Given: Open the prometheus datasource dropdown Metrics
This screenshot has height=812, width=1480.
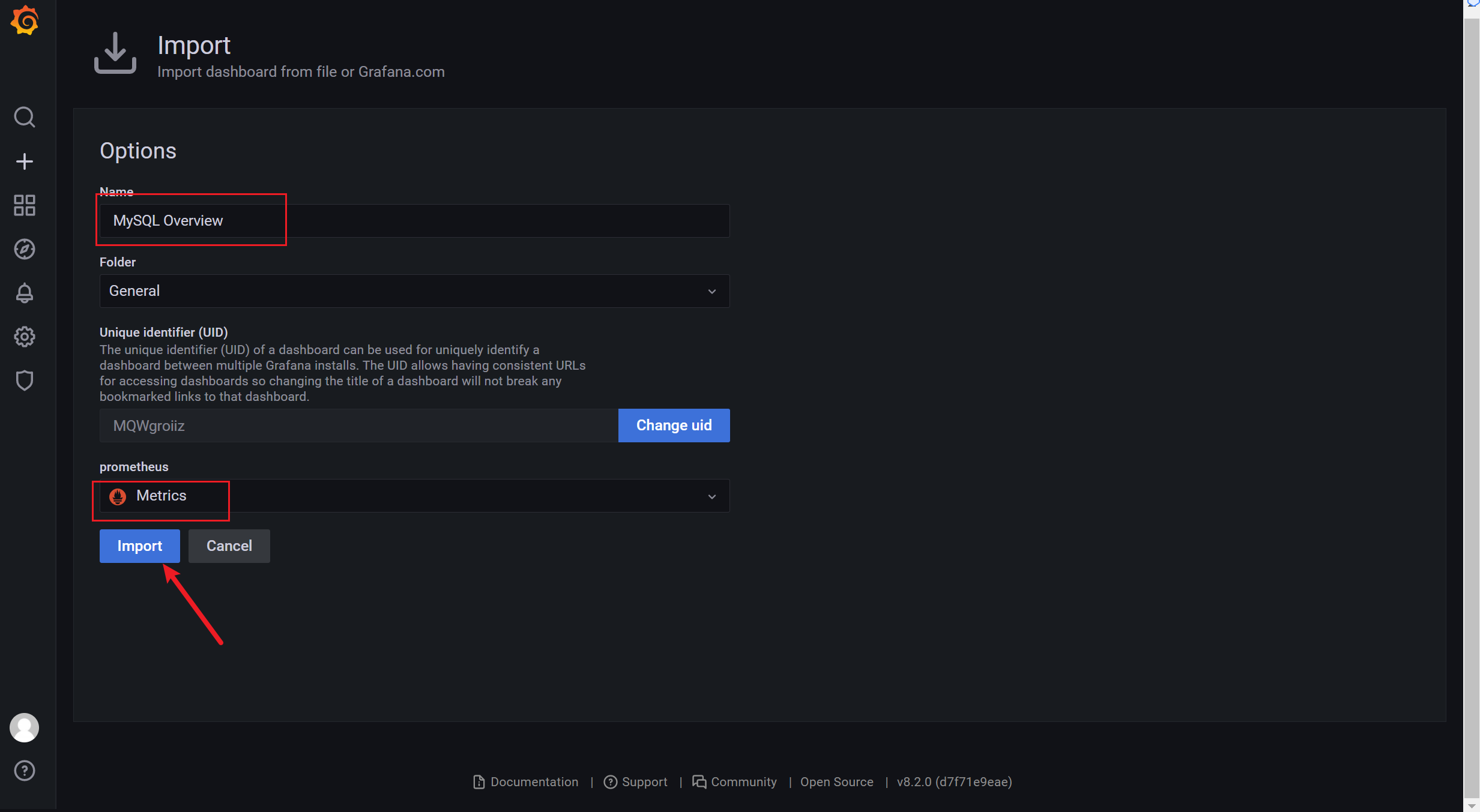Looking at the screenshot, I should click(x=414, y=496).
